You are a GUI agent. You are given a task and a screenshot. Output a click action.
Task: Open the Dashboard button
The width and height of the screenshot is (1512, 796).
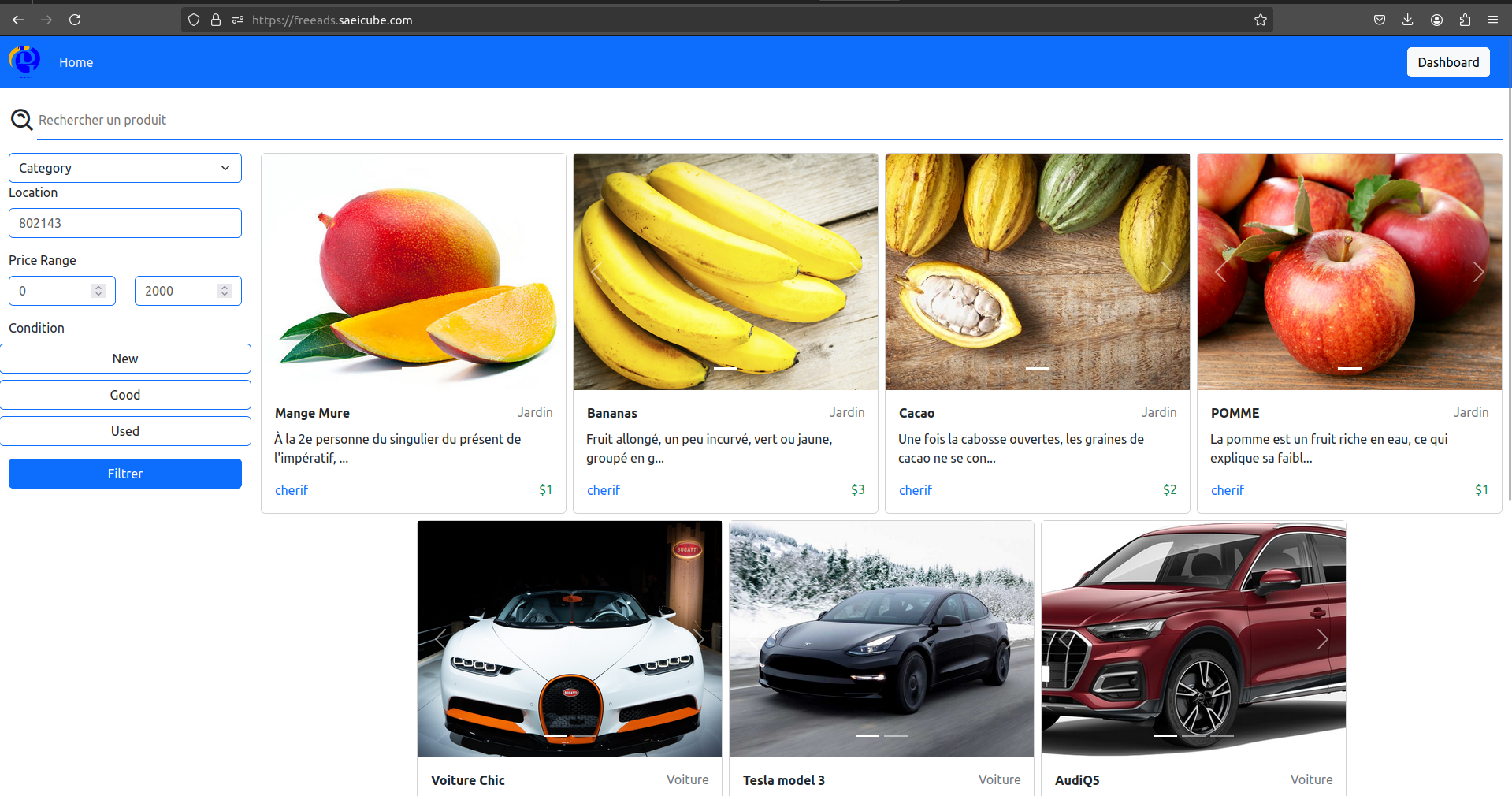1447,62
